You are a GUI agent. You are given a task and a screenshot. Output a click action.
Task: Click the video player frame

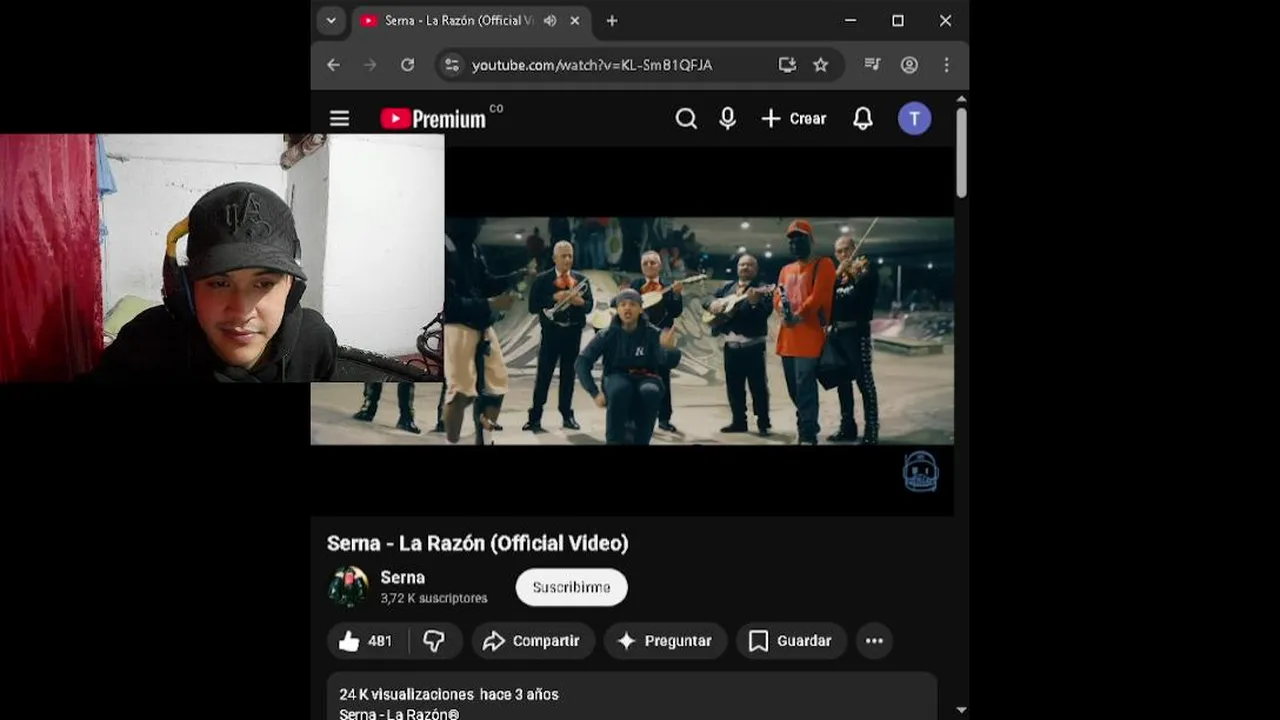coord(632,330)
